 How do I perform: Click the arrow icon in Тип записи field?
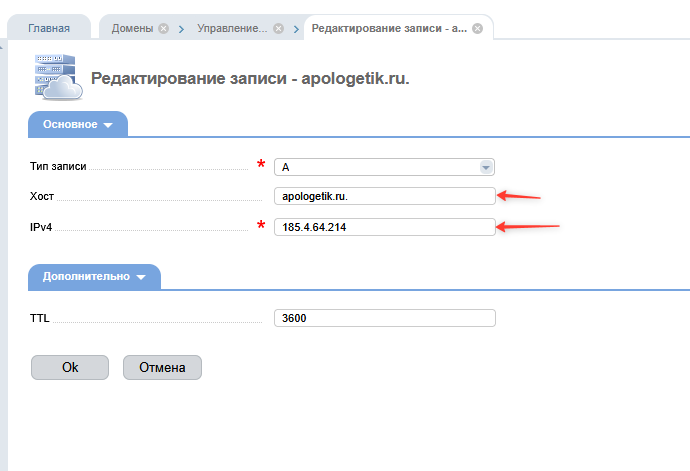[486, 167]
